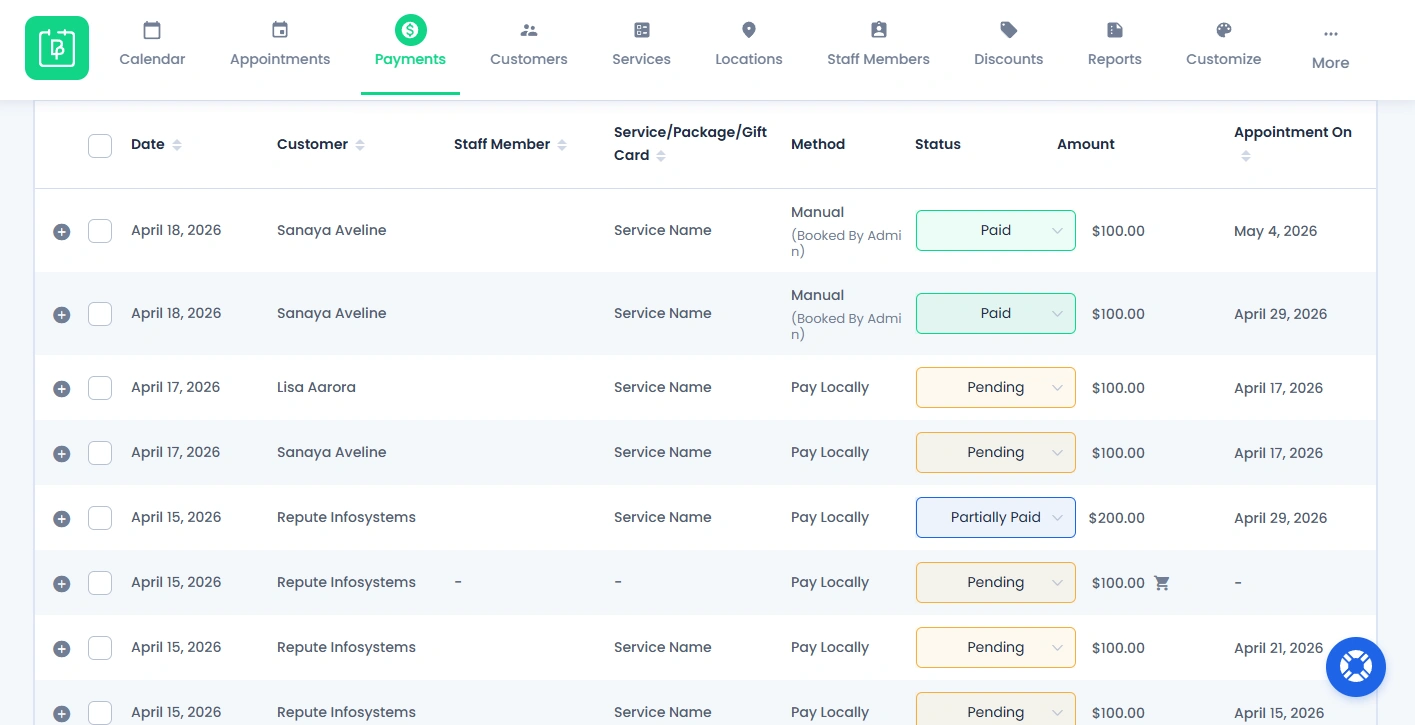Click the BookingPress green logo icon
1415x725 pixels.
click(57, 48)
